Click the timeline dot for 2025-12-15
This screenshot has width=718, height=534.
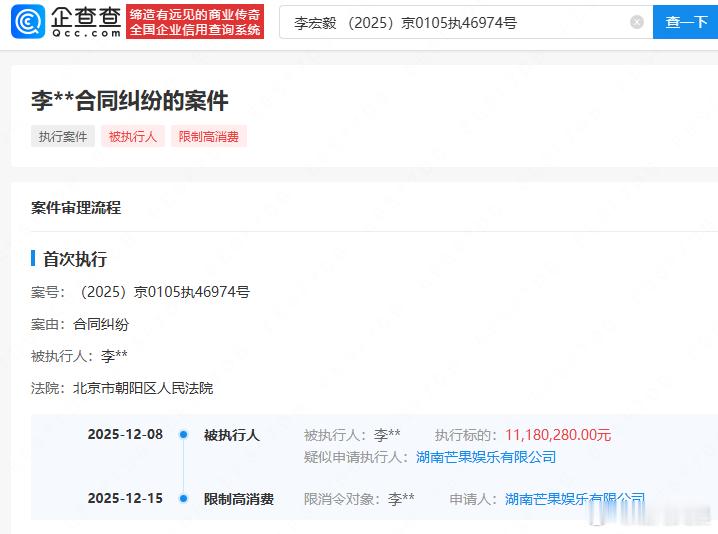184,498
